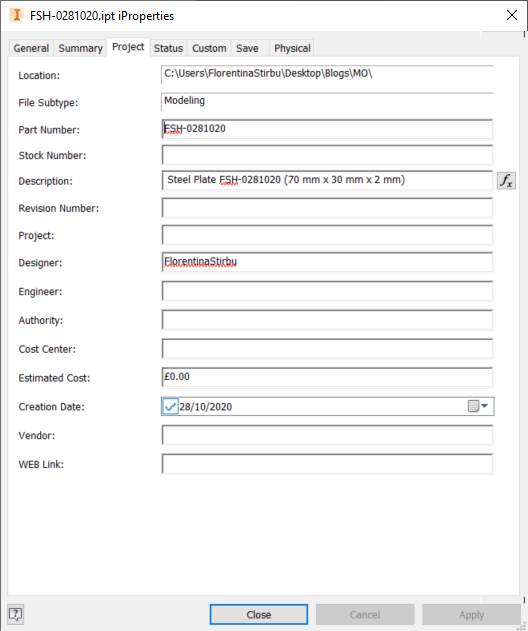Click the Estimated Cost field
The width and height of the screenshot is (528, 631).
327,377
